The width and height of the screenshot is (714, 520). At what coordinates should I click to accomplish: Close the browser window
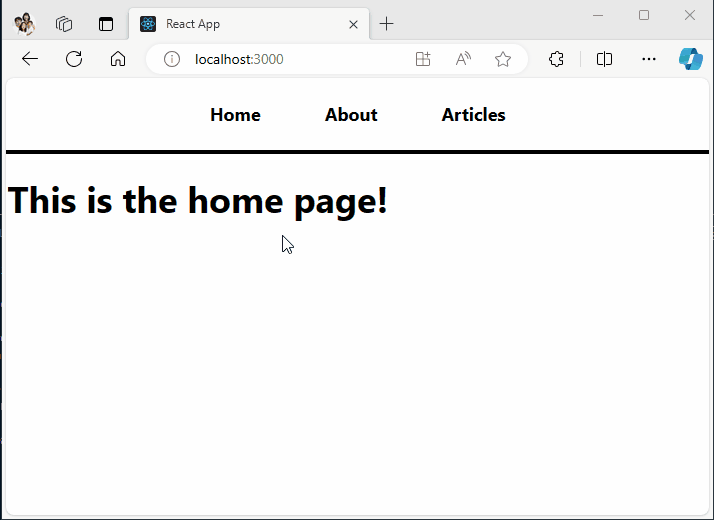click(x=690, y=15)
